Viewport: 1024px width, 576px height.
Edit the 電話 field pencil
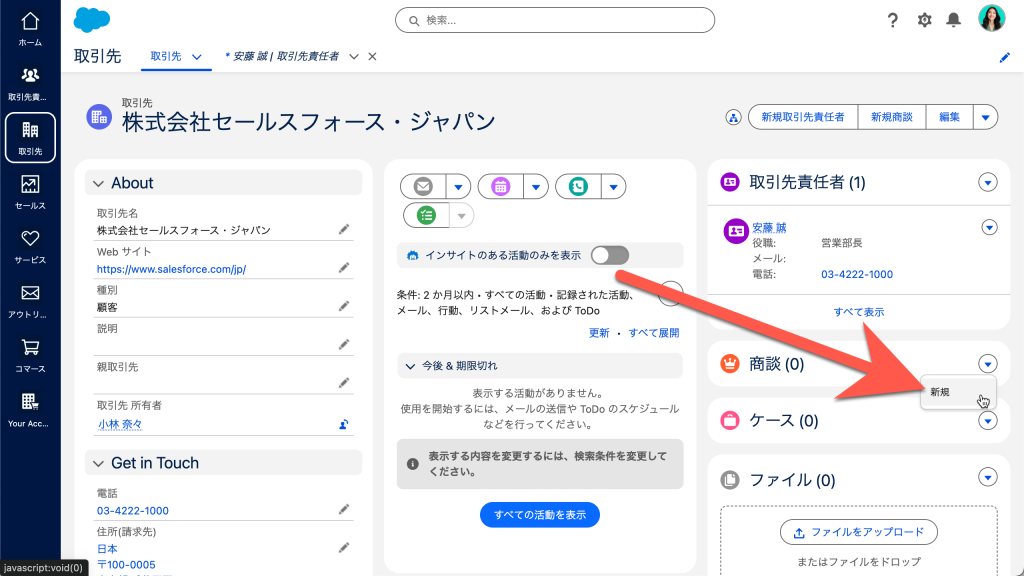[344, 509]
